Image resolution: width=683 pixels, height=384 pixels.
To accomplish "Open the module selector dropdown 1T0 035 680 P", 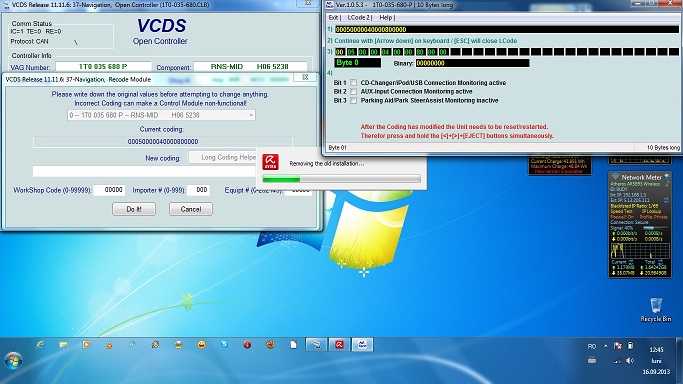I will click(161, 115).
